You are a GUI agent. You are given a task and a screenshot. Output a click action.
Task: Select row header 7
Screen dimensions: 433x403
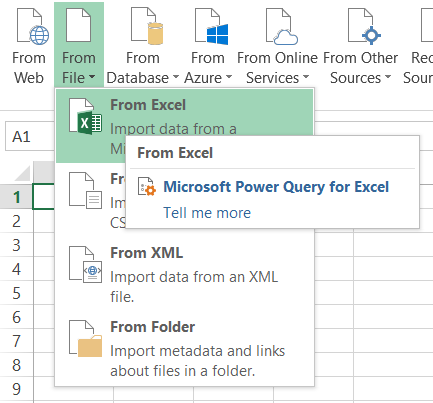click(x=17, y=341)
